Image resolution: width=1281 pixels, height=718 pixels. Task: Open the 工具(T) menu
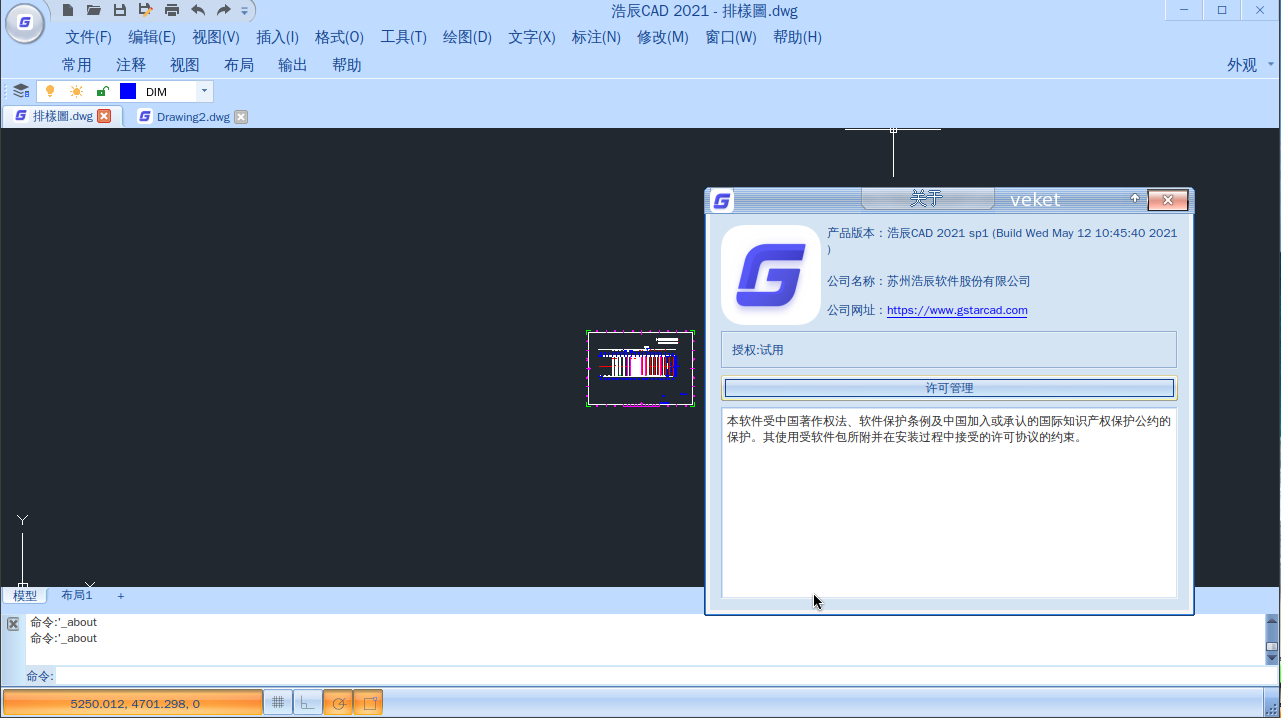coord(403,37)
